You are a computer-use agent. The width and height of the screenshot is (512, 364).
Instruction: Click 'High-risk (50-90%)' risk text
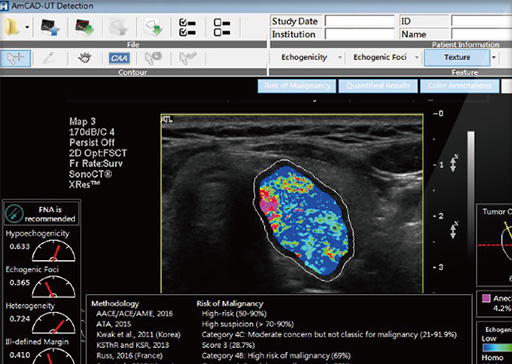[234, 314]
